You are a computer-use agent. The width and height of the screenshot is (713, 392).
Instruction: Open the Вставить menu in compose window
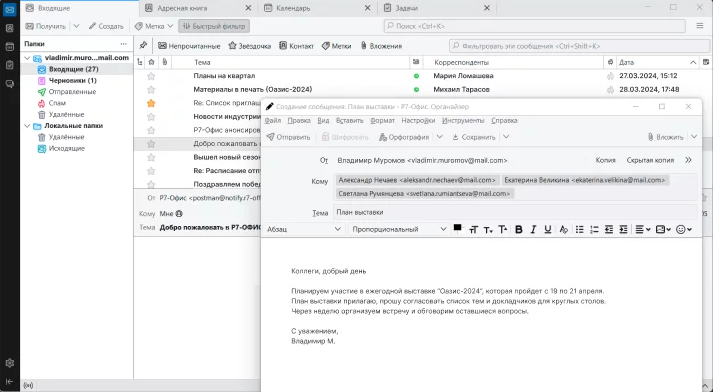coord(350,121)
